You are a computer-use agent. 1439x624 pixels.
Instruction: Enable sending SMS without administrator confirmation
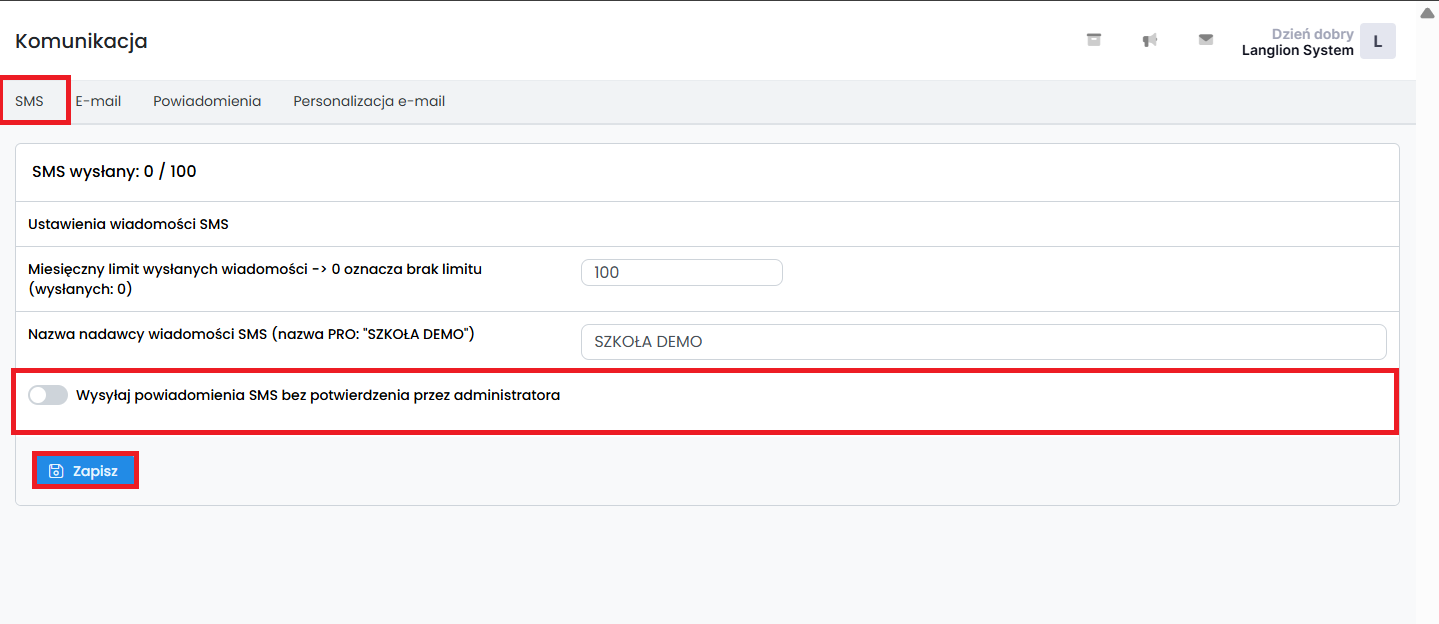click(48, 395)
